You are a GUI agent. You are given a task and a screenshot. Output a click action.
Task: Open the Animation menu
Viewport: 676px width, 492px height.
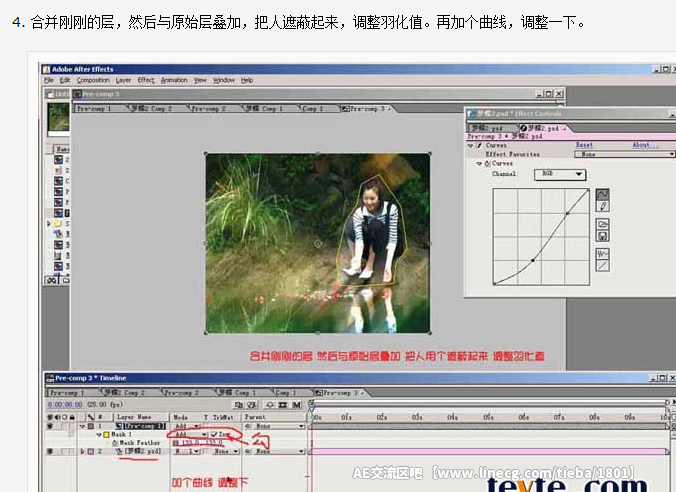[x=174, y=81]
